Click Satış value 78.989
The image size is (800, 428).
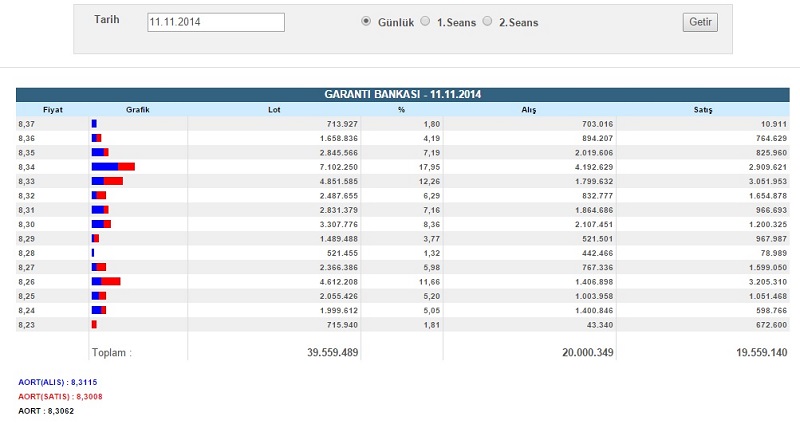tap(773, 253)
